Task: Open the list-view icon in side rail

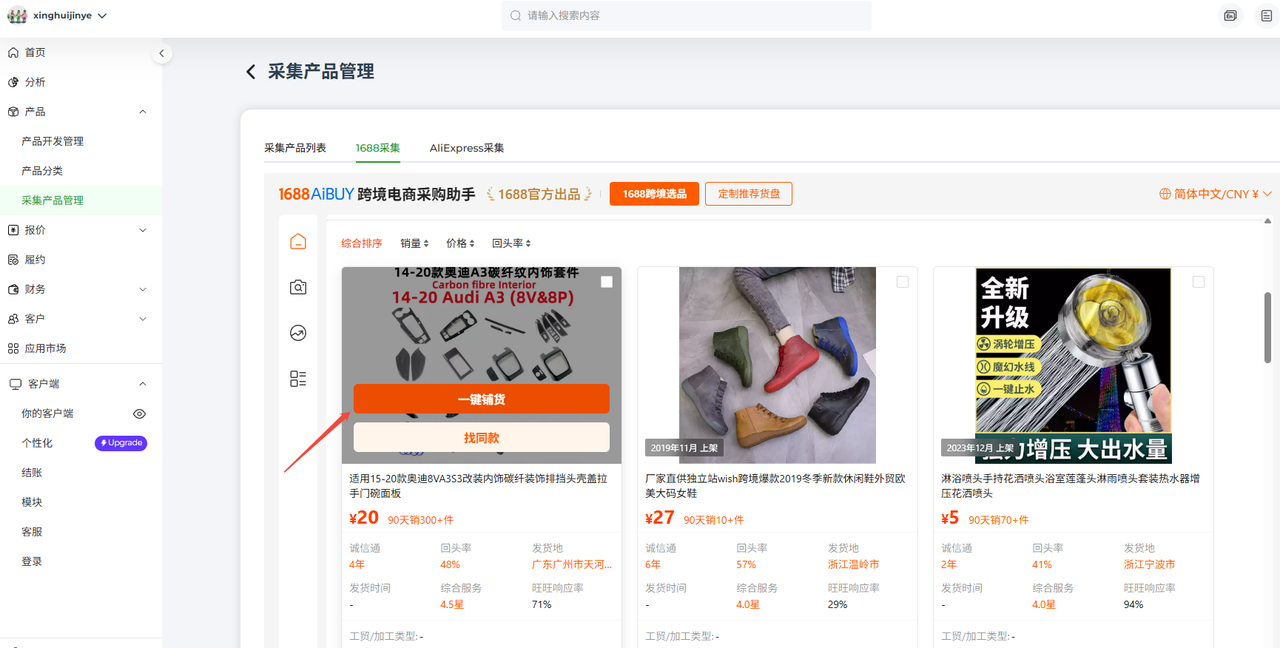Action: click(x=298, y=379)
